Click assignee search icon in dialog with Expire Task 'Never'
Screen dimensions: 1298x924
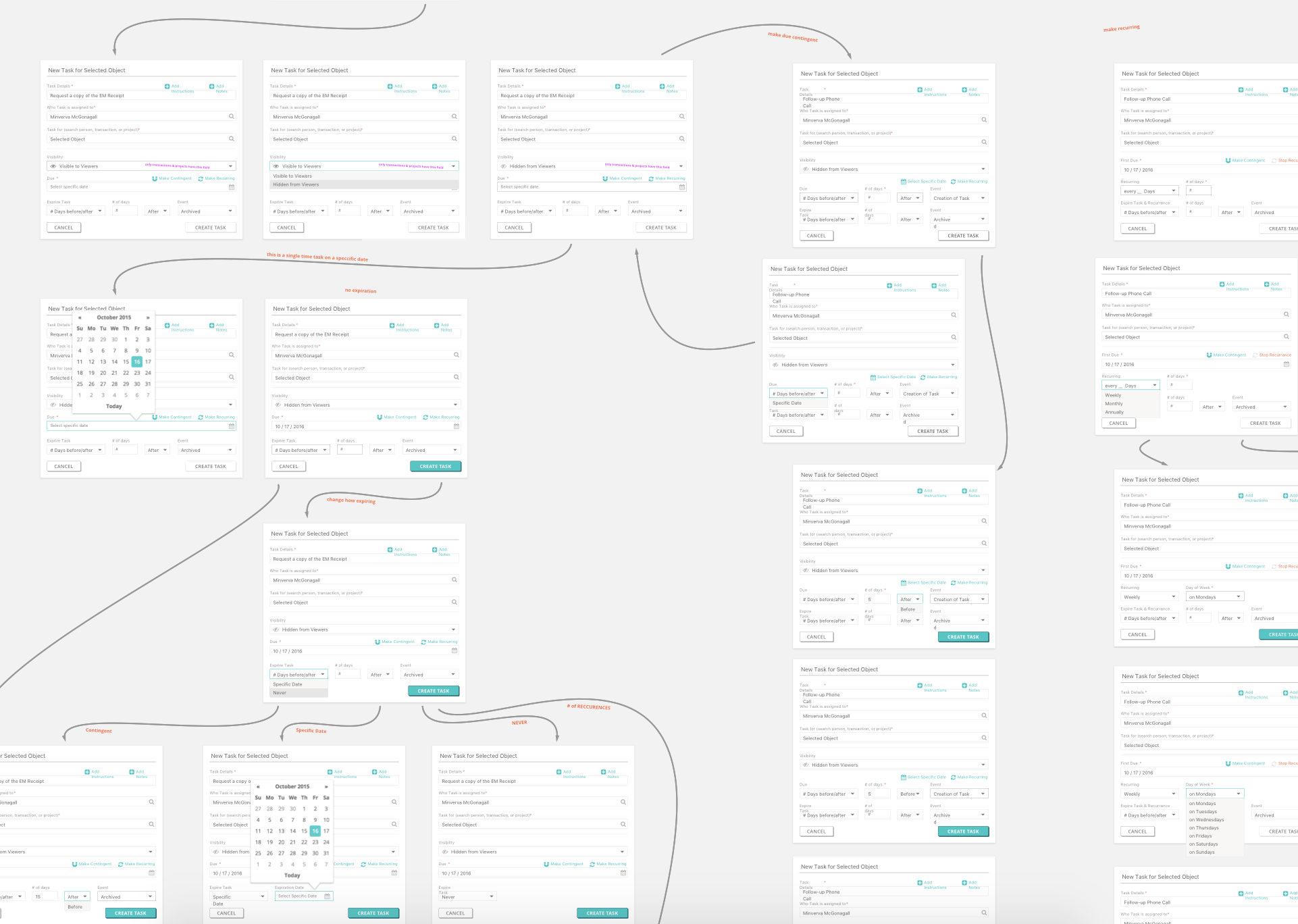(x=623, y=802)
